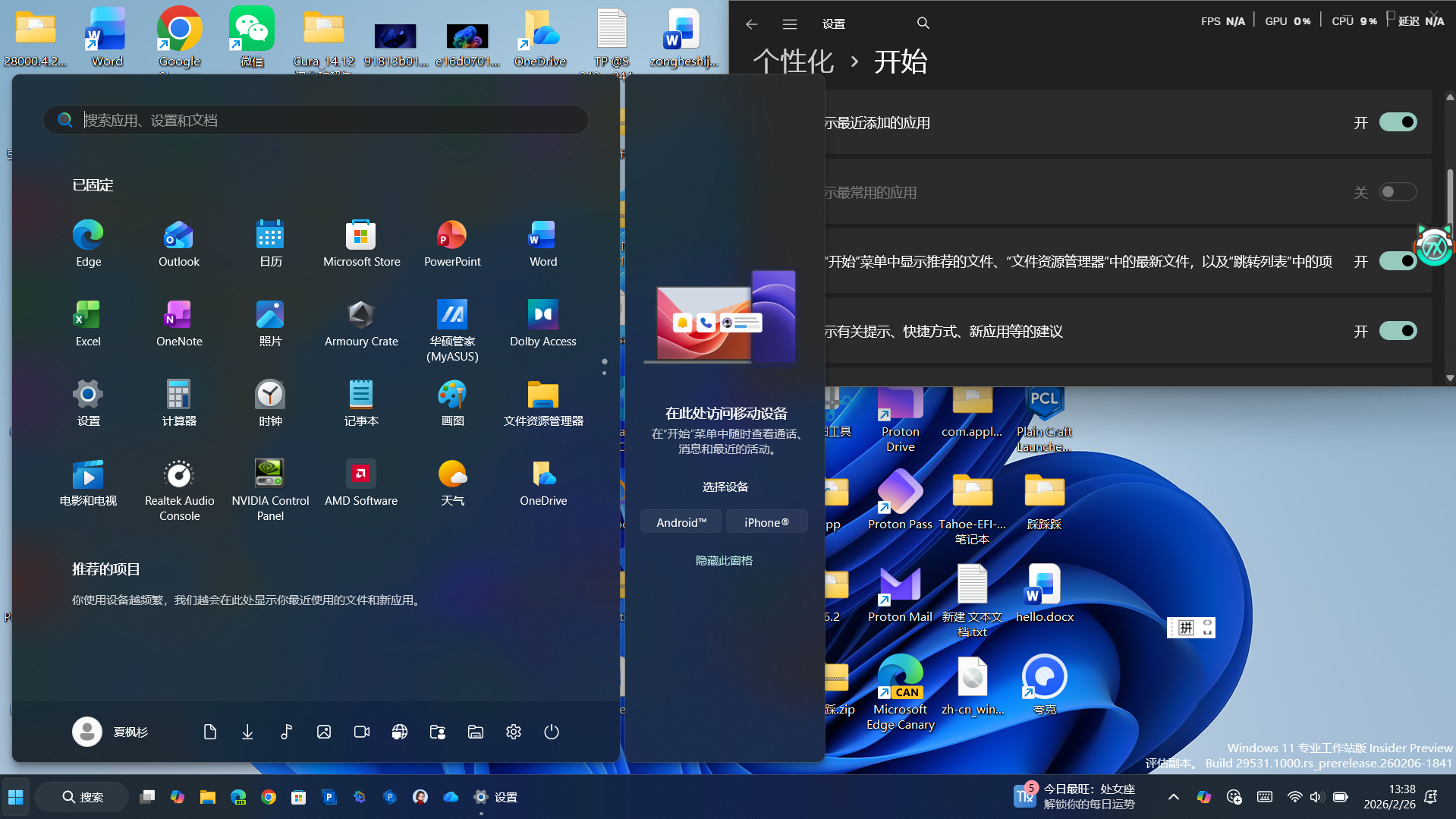
Task: Open the 夏枫杉 account menu
Action: pyautogui.click(x=111, y=731)
